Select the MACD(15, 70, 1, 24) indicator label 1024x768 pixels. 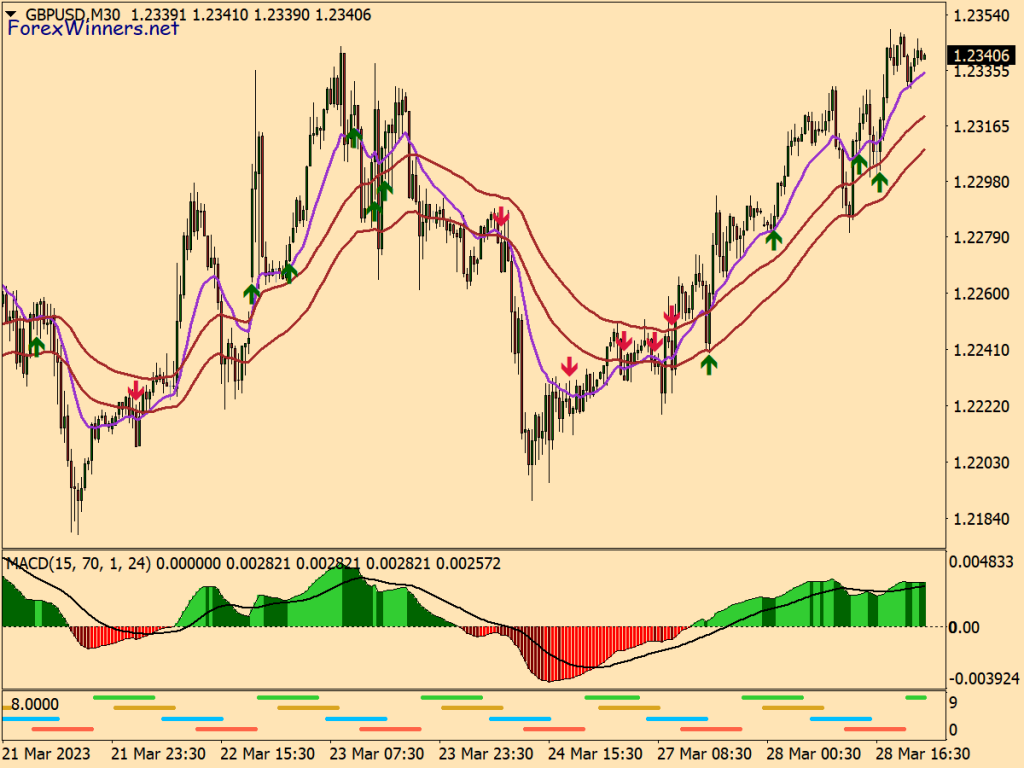pos(78,563)
